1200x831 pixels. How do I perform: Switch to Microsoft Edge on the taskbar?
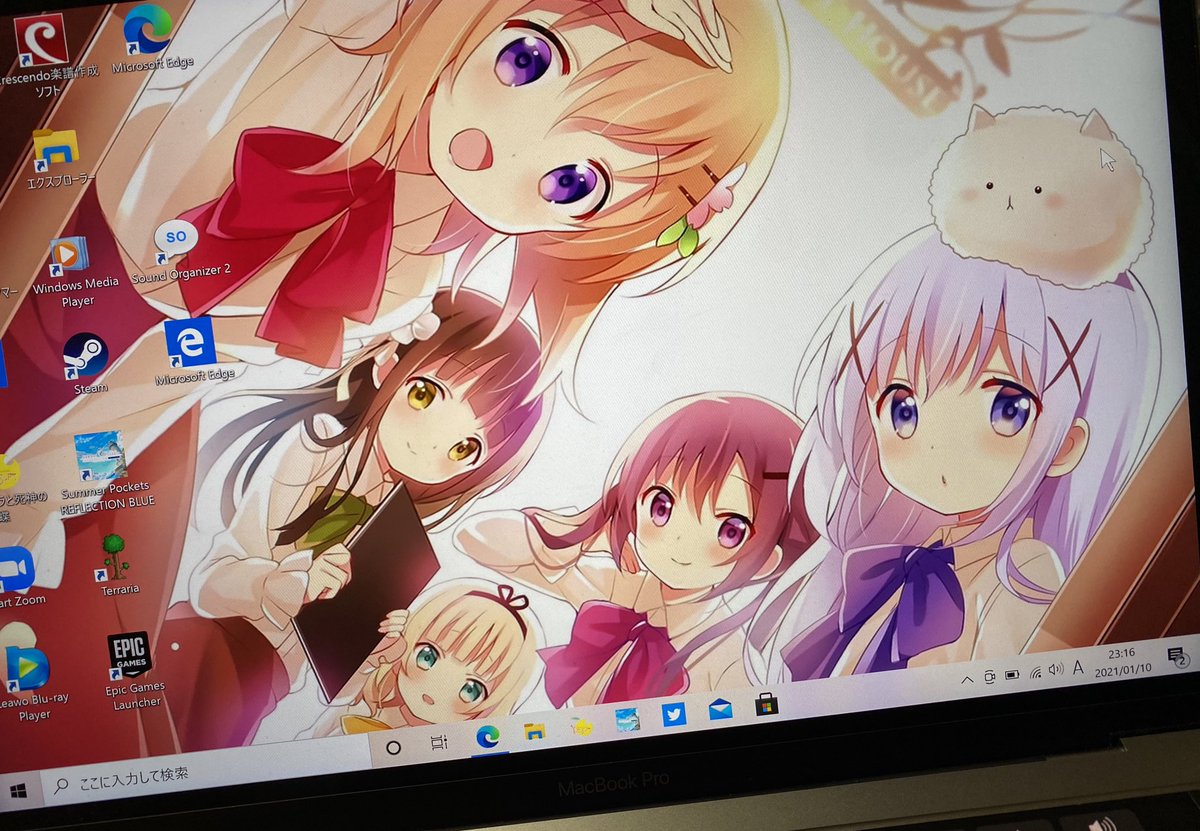click(488, 736)
